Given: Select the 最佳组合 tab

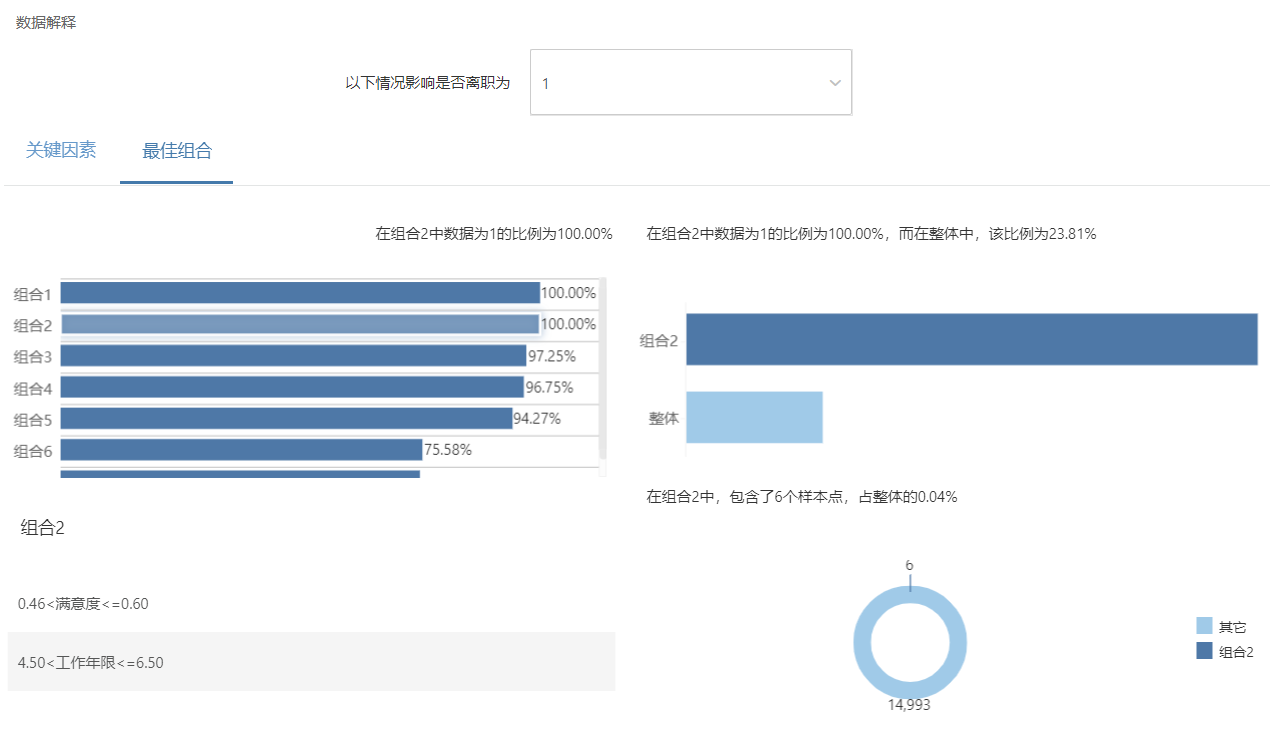Looking at the screenshot, I should [x=177, y=152].
